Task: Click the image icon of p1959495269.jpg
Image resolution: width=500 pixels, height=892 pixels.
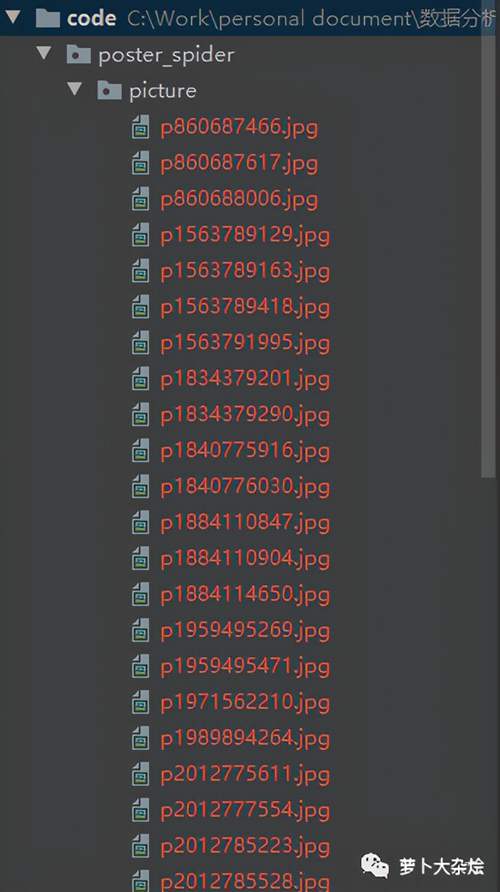Action: tap(141, 630)
